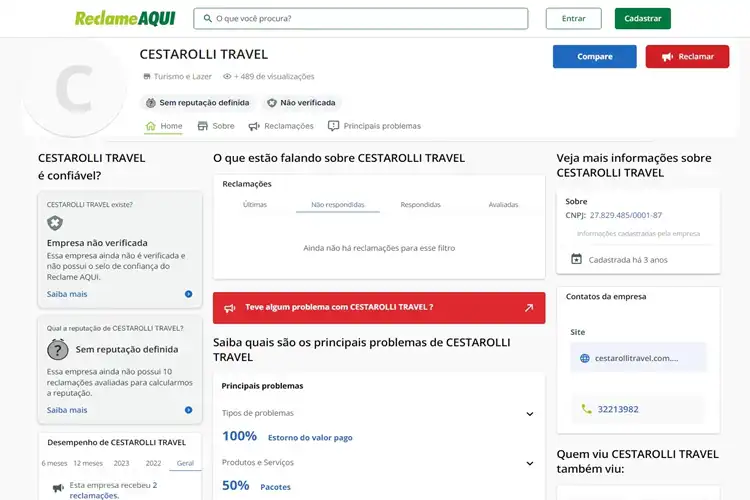Image resolution: width=750 pixels, height=500 pixels.
Task: Click 'Saiba mais' in reputation card
Action: click(x=67, y=410)
